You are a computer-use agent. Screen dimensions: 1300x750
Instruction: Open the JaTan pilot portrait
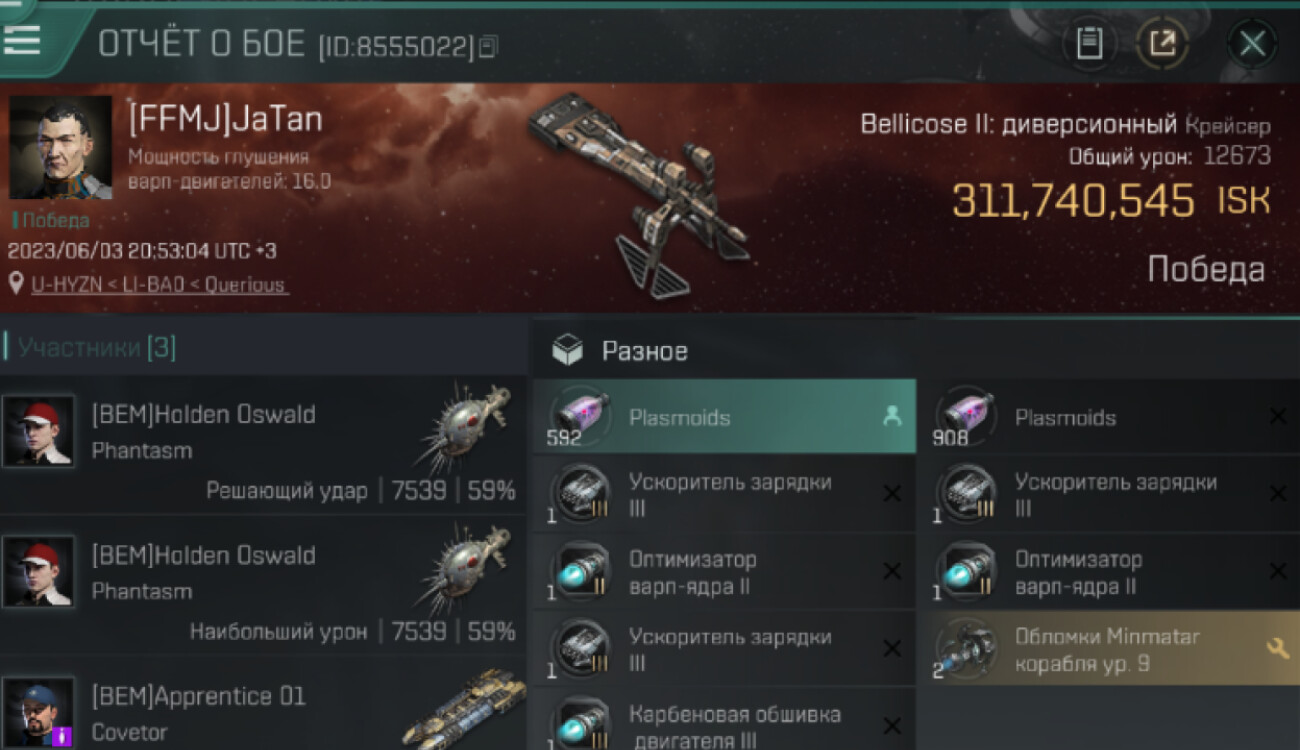(x=60, y=147)
